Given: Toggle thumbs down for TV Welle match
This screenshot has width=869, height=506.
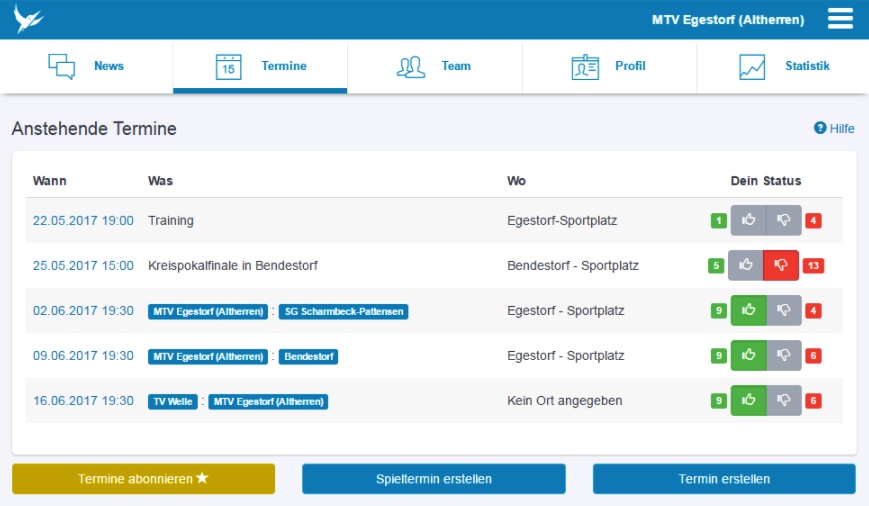Looking at the screenshot, I should [x=784, y=400].
